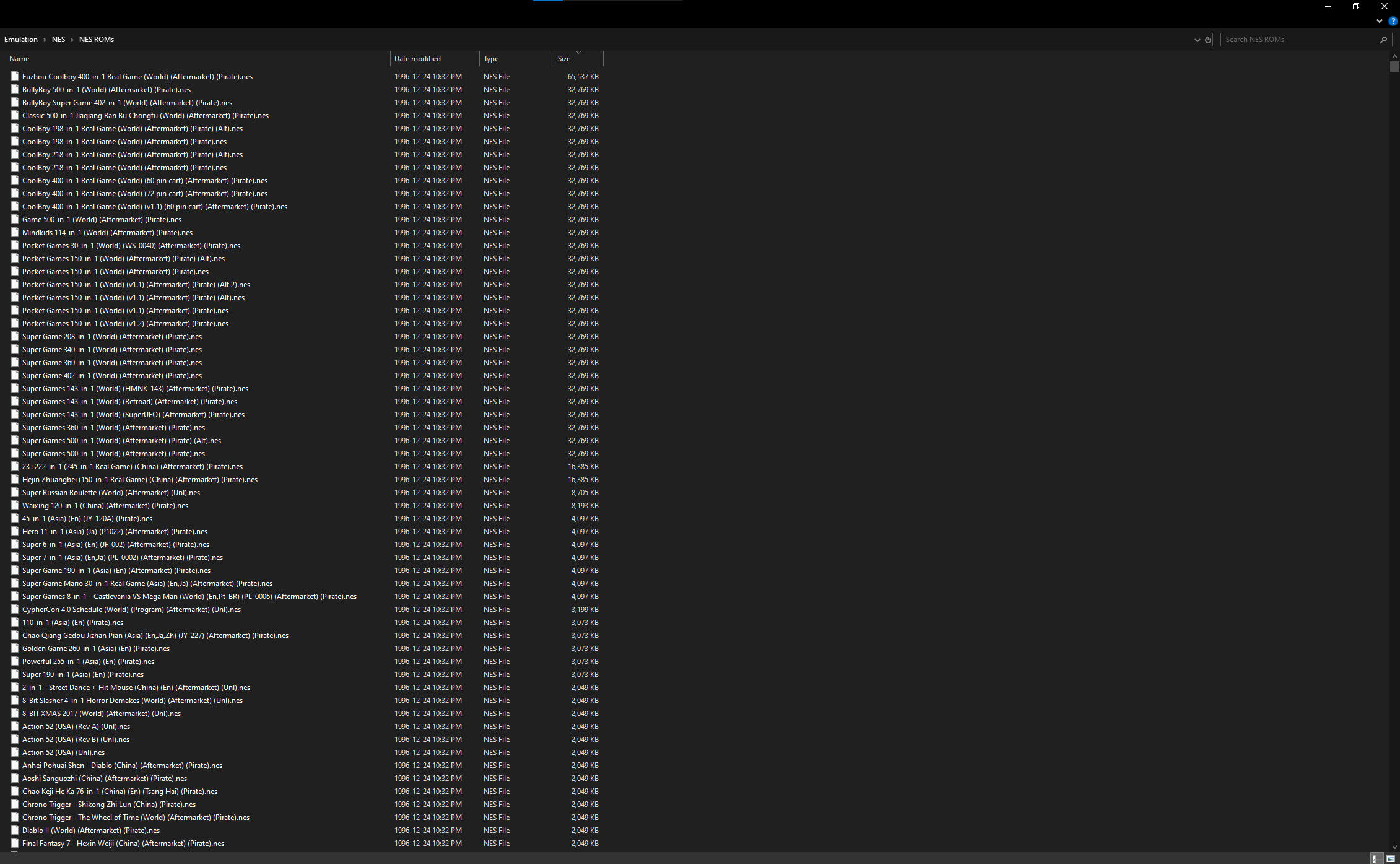Expand the chevron after Emulation breadcrumb

(x=45, y=40)
